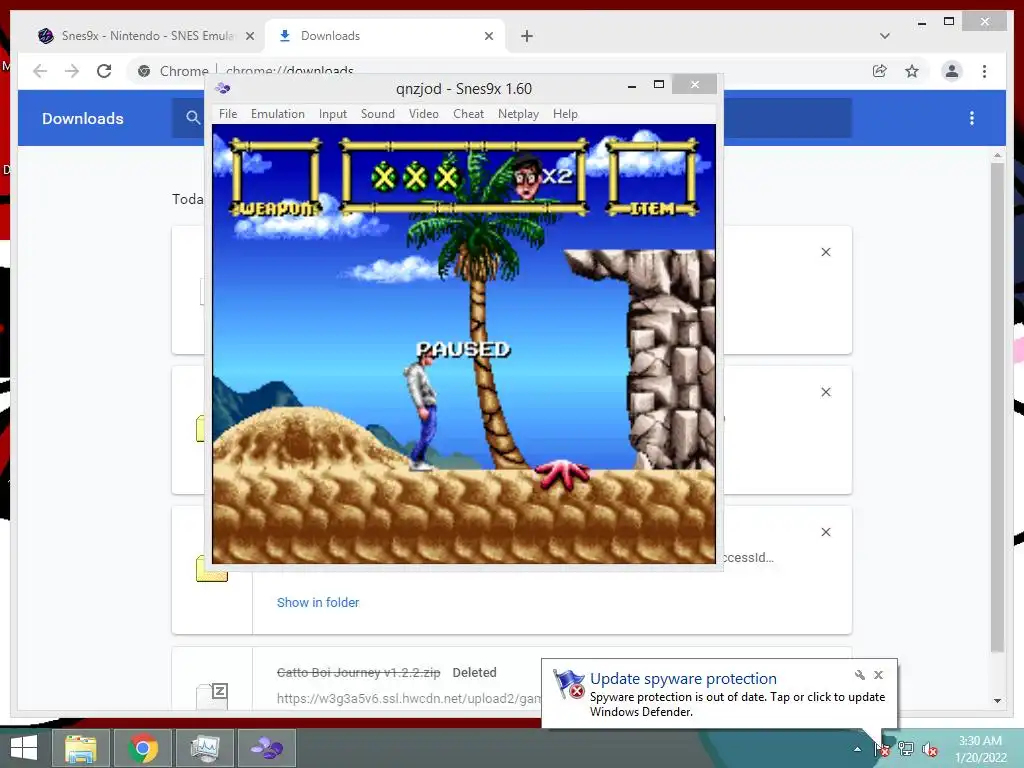Open the File menu in Snes9x
1024x768 pixels.
(x=228, y=114)
